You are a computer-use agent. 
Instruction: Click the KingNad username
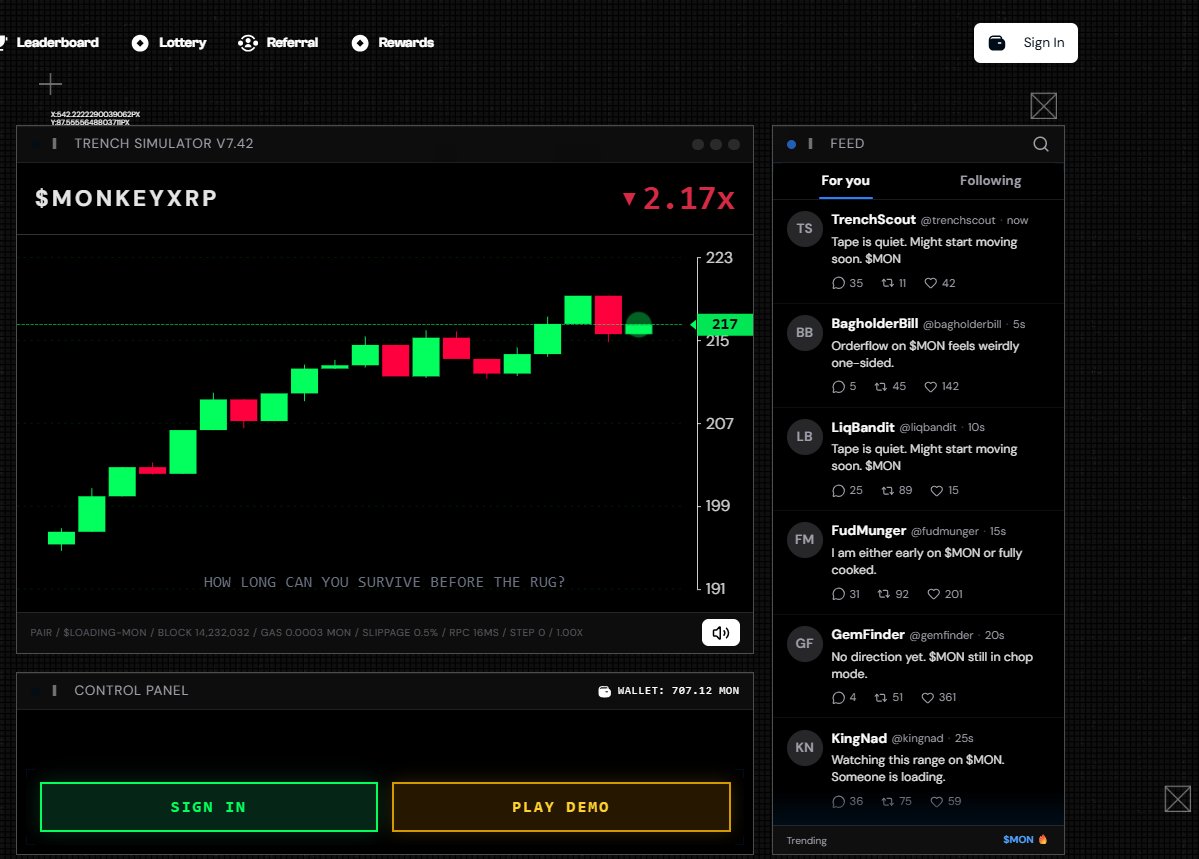[859, 738]
